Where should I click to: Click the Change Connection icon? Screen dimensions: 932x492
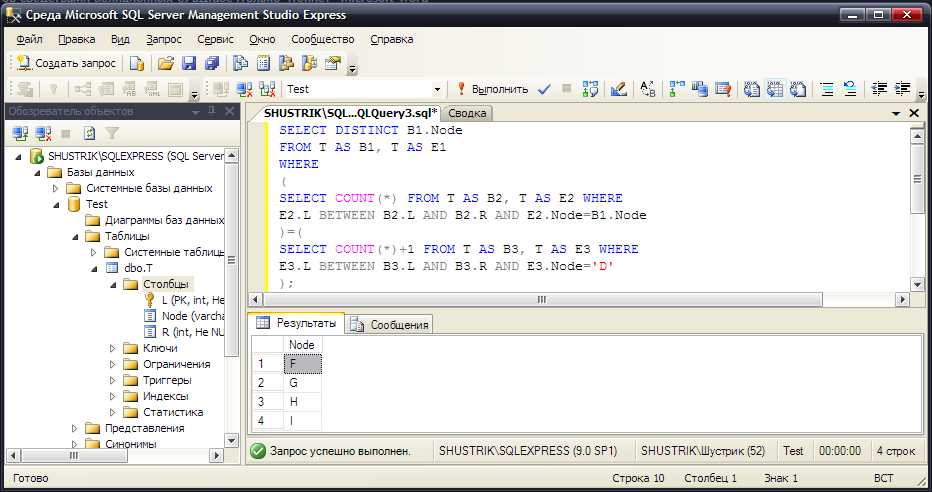pos(267,89)
